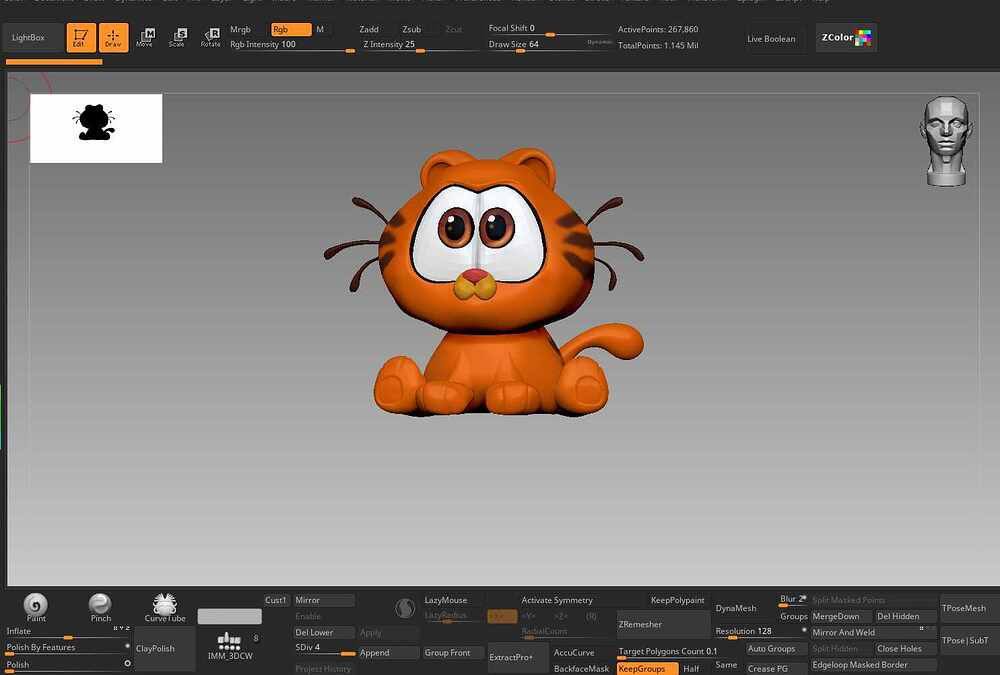Image resolution: width=1000 pixels, height=675 pixels.
Task: Click the head camera view gizmo
Action: click(946, 141)
